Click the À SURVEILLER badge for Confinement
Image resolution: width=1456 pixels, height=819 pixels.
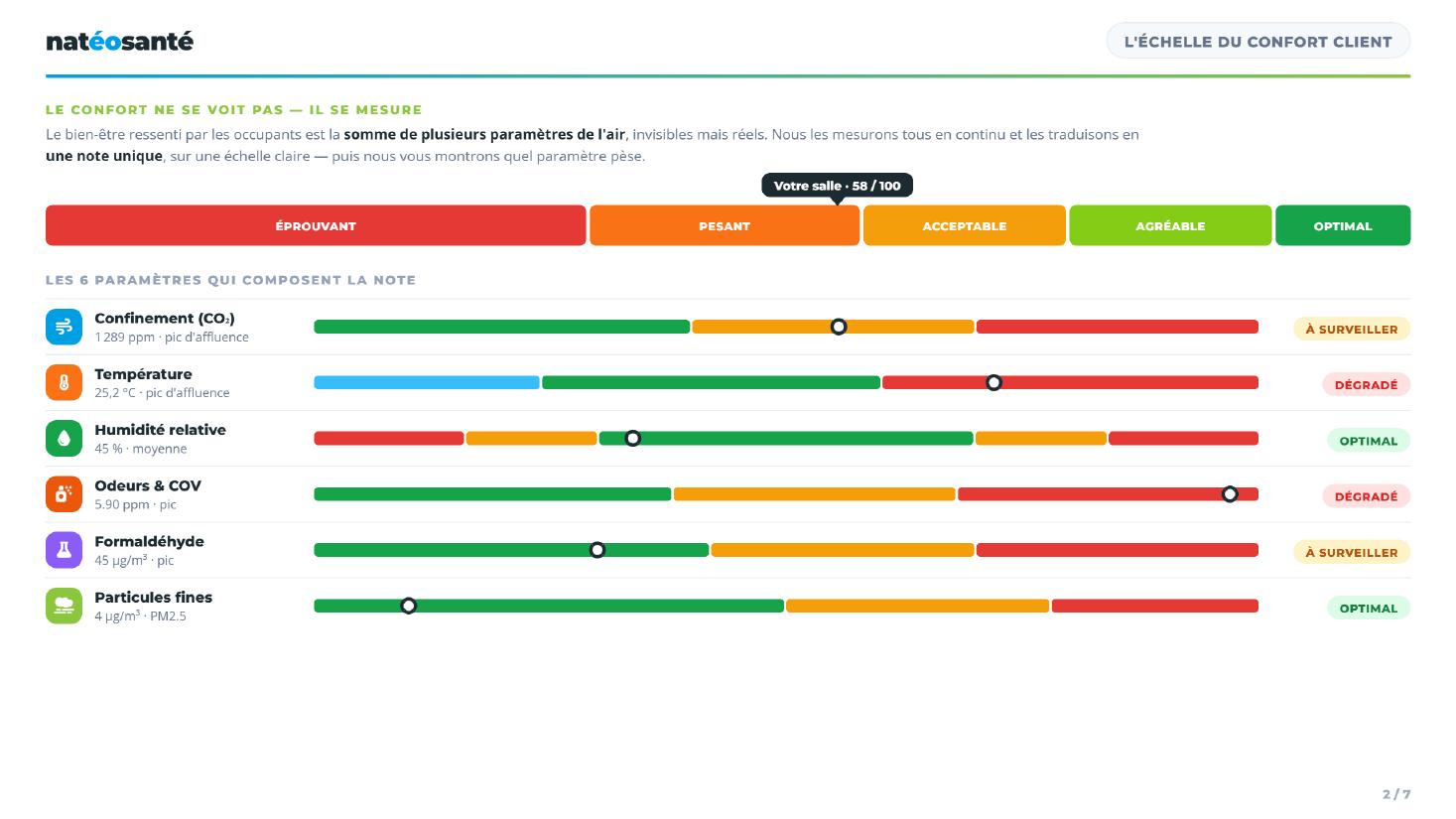pyautogui.click(x=1351, y=329)
